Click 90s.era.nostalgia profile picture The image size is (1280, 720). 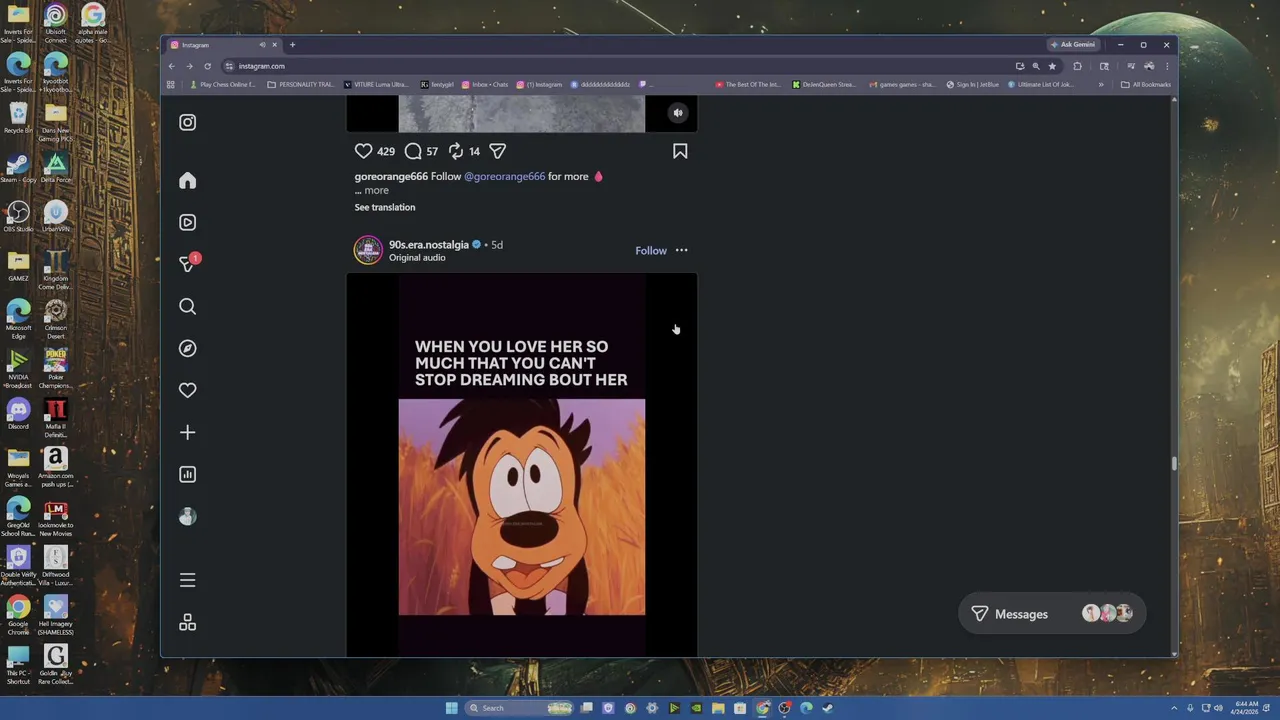[368, 250]
